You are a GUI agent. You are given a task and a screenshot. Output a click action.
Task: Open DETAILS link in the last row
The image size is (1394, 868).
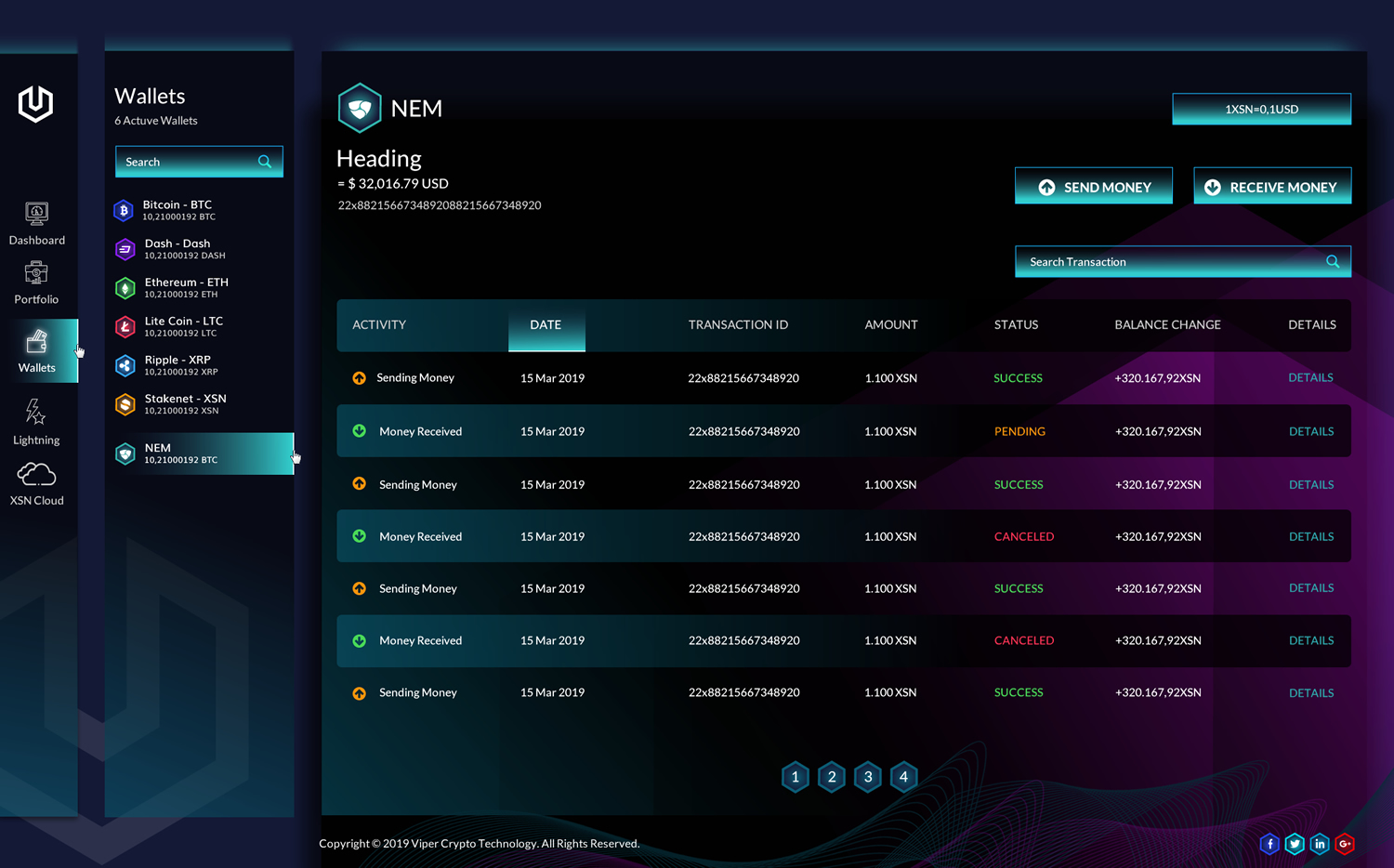[x=1311, y=693]
